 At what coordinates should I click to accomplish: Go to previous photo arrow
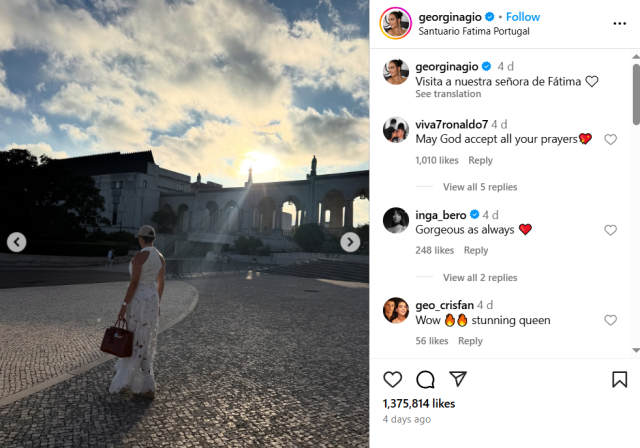[x=17, y=242]
